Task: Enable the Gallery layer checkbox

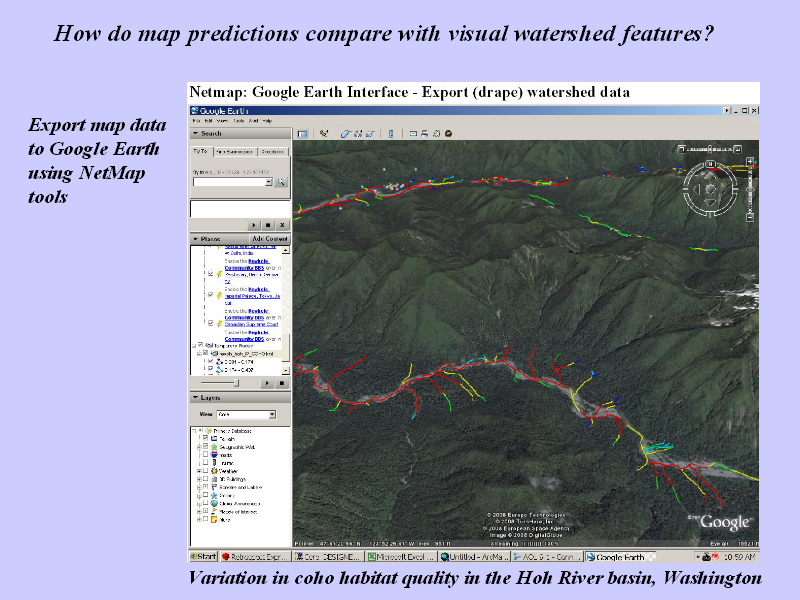Action: click(x=206, y=495)
